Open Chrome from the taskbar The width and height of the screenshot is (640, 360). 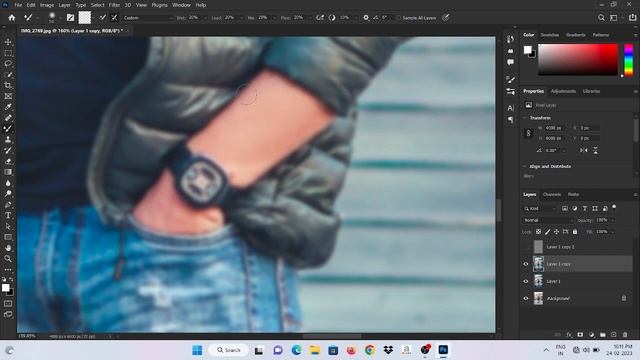click(370, 350)
